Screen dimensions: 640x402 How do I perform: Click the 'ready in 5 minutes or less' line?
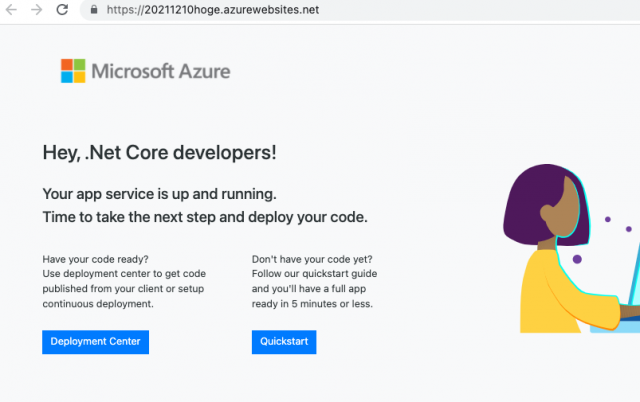point(312,304)
